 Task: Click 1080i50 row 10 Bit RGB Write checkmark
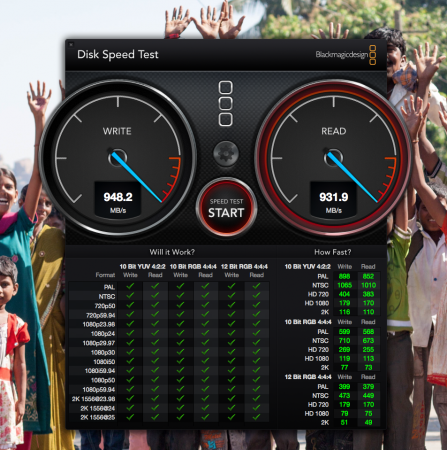(180, 361)
